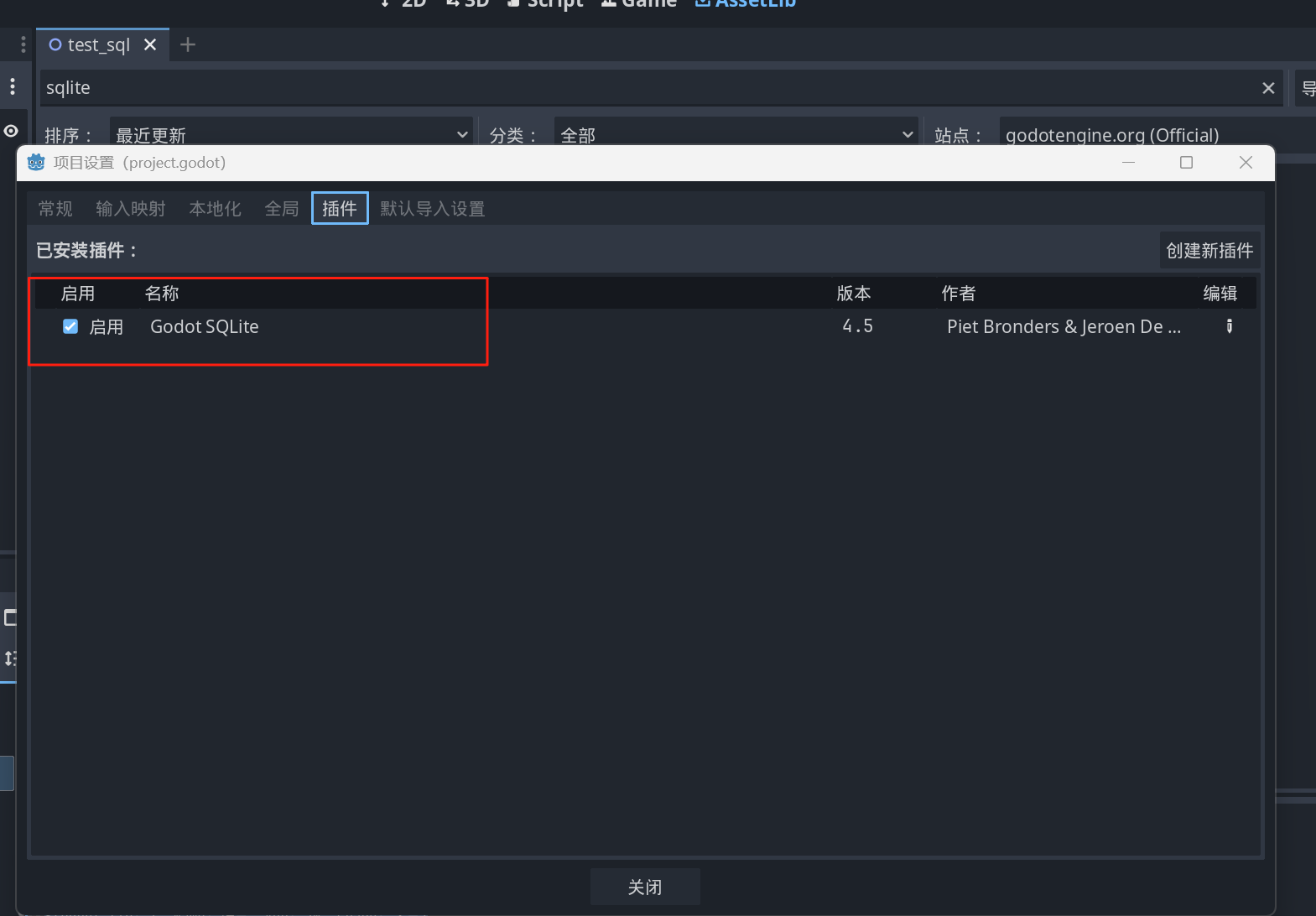Screen dimensions: 1316x916
Task: Switch to the 本地化 tab
Action: (x=216, y=208)
